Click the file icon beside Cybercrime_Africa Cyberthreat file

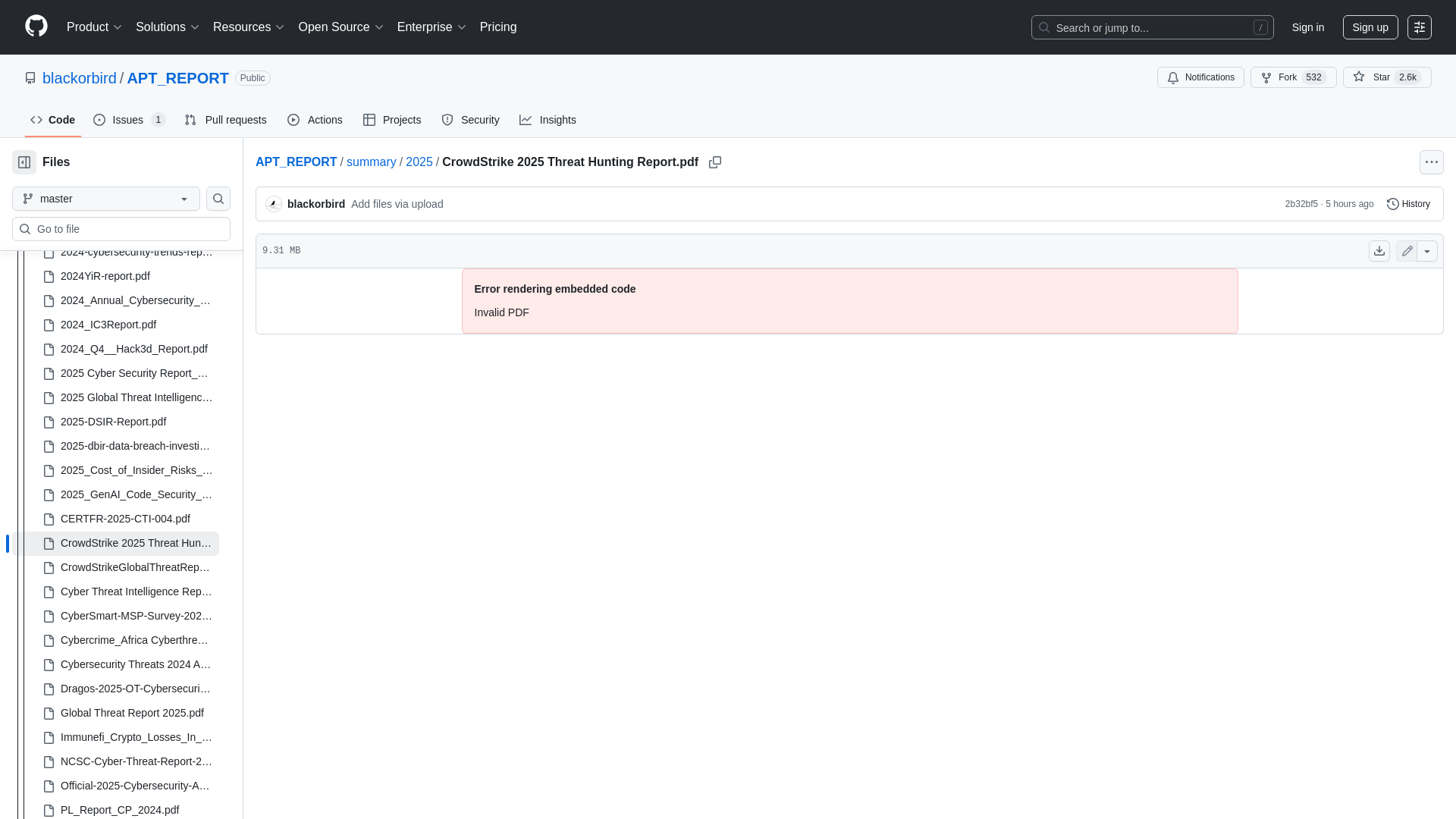[49, 641]
